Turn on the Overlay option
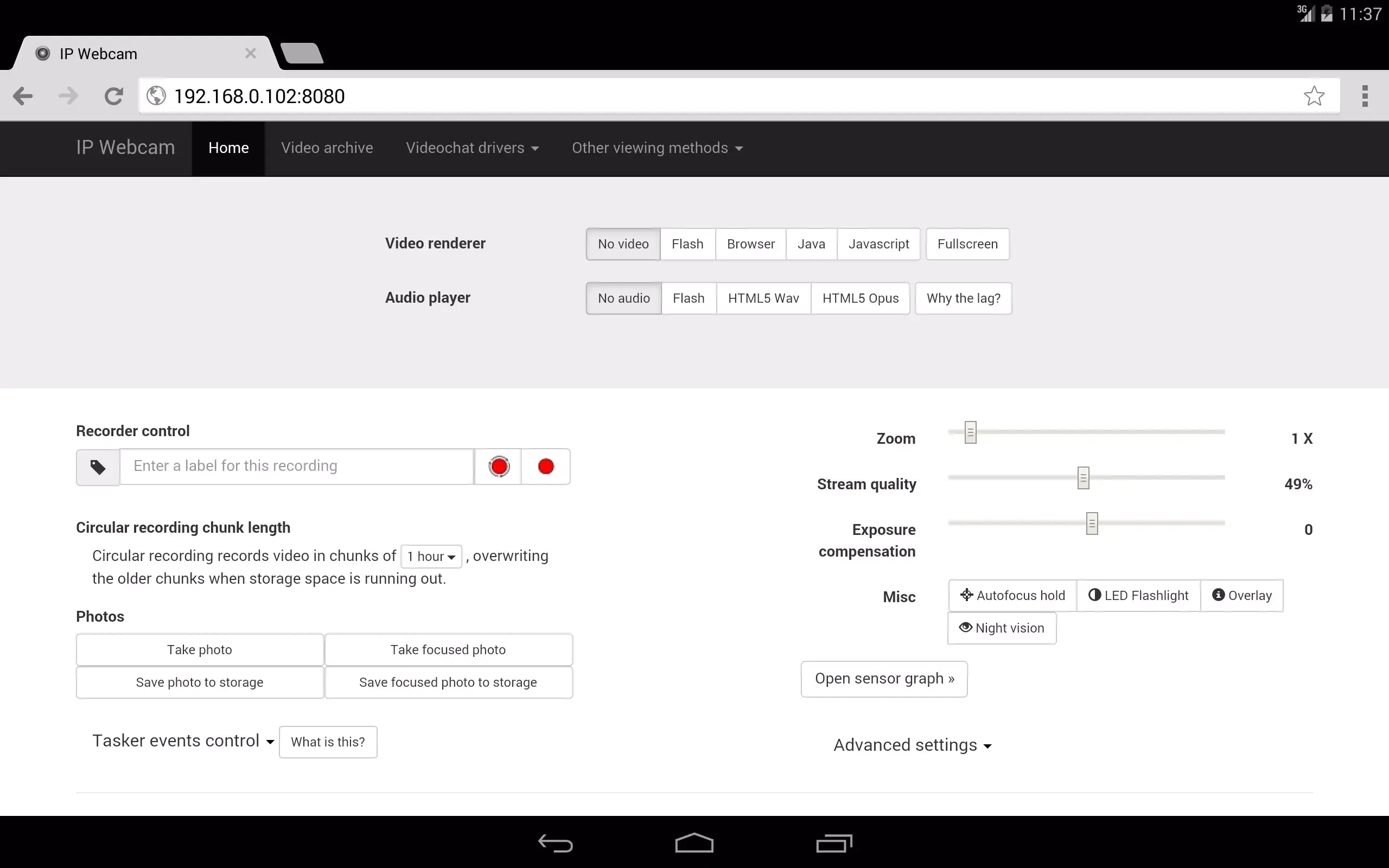The width and height of the screenshot is (1389, 868). pyautogui.click(x=1241, y=595)
